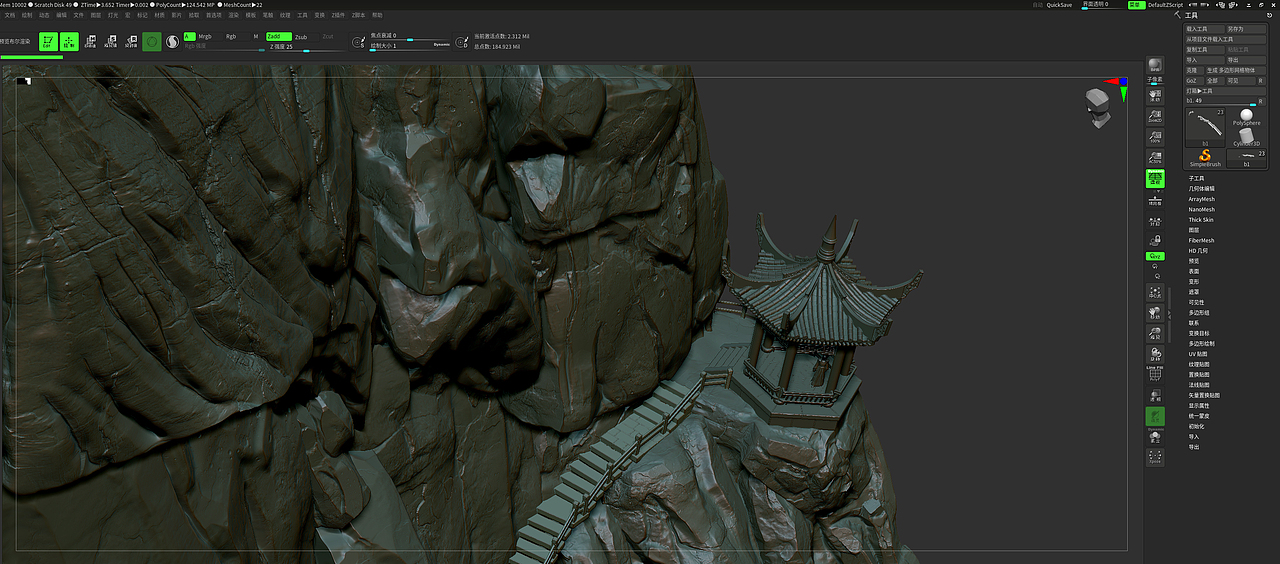Screen dimensions: 1280x564
Task: Open the 帮助 (Help) menu
Action: point(377,15)
